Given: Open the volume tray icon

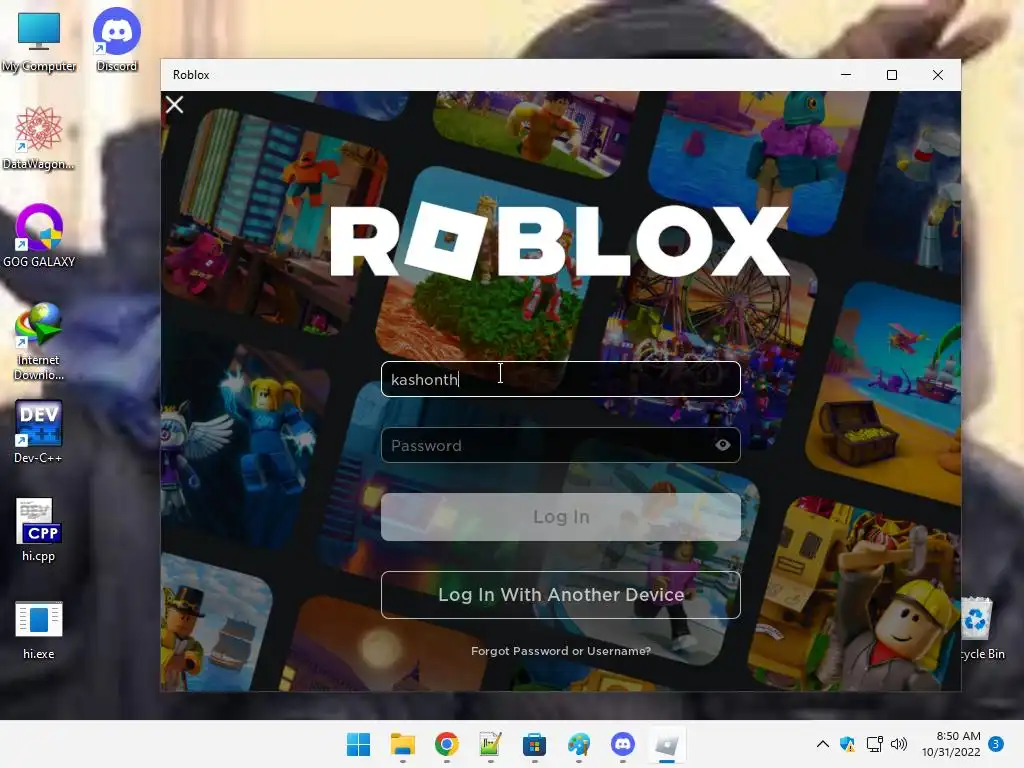Looking at the screenshot, I should coord(899,744).
